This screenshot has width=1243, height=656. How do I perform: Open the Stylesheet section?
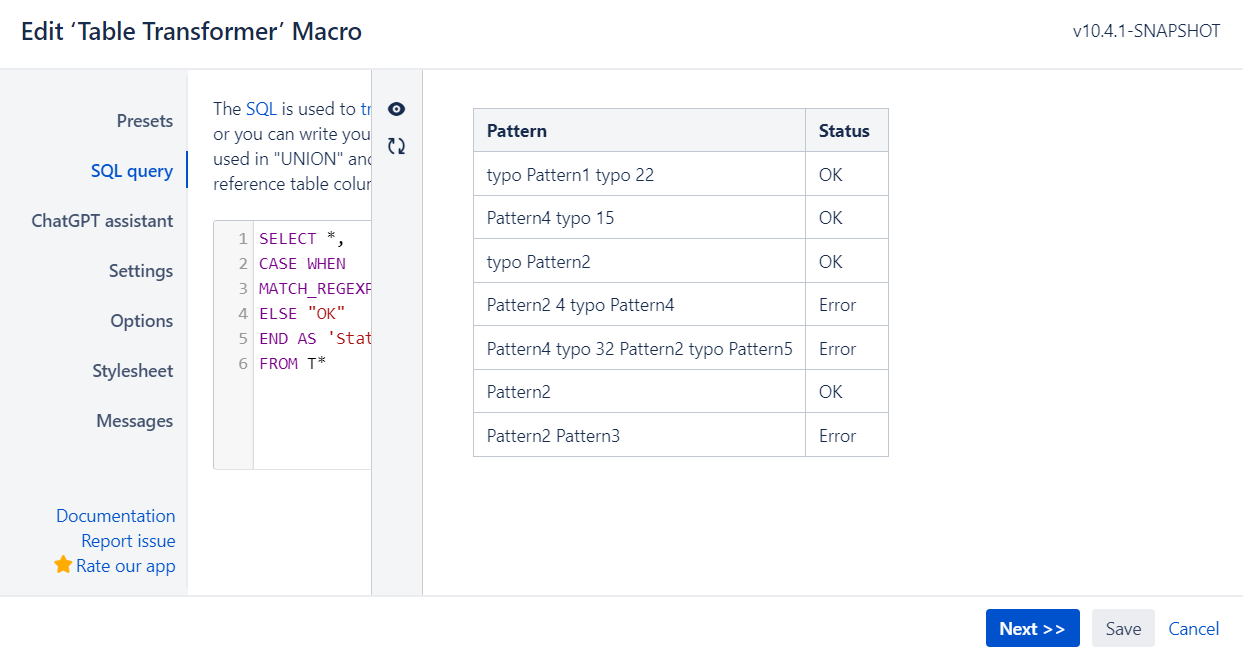click(132, 370)
